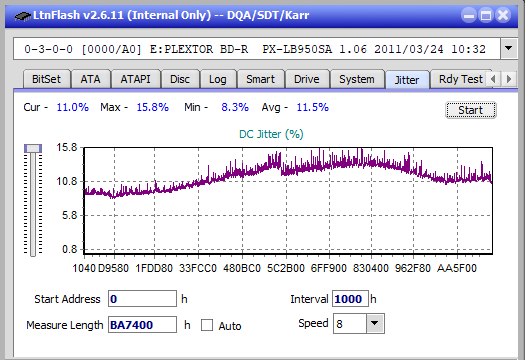Minimize the LtnFlash window

click(x=469, y=15)
